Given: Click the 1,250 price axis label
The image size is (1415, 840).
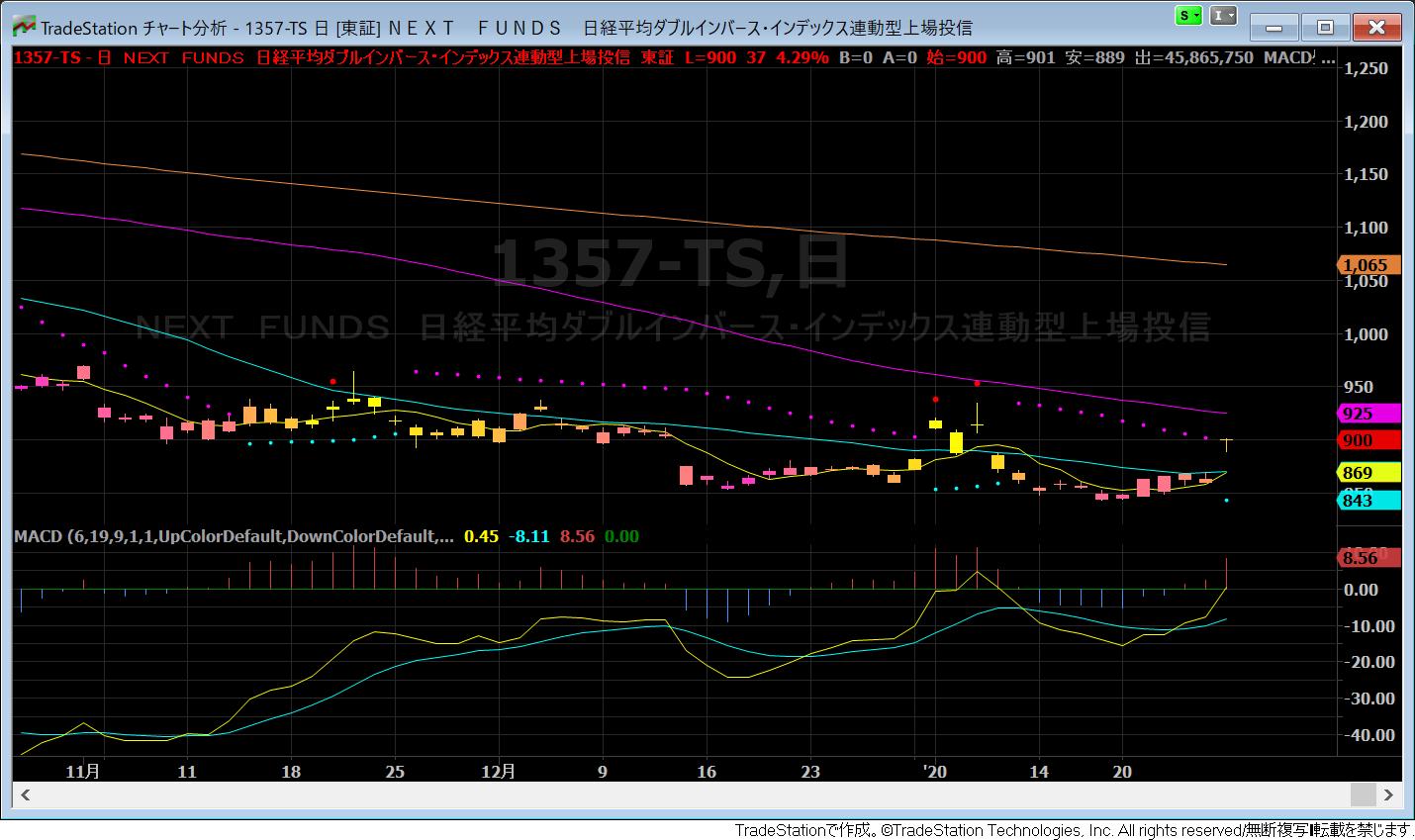Looking at the screenshot, I should coord(1368,68).
